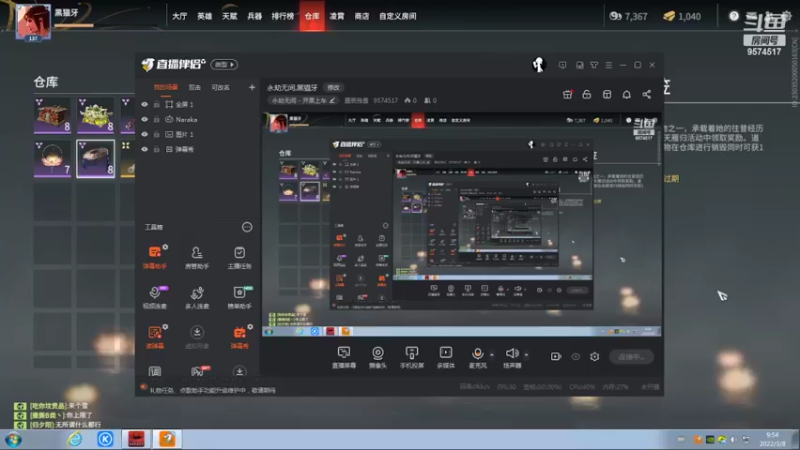The width and height of the screenshot is (800, 450).
Task: Toggle lock on 全屏 1 source
Action: pos(157,104)
